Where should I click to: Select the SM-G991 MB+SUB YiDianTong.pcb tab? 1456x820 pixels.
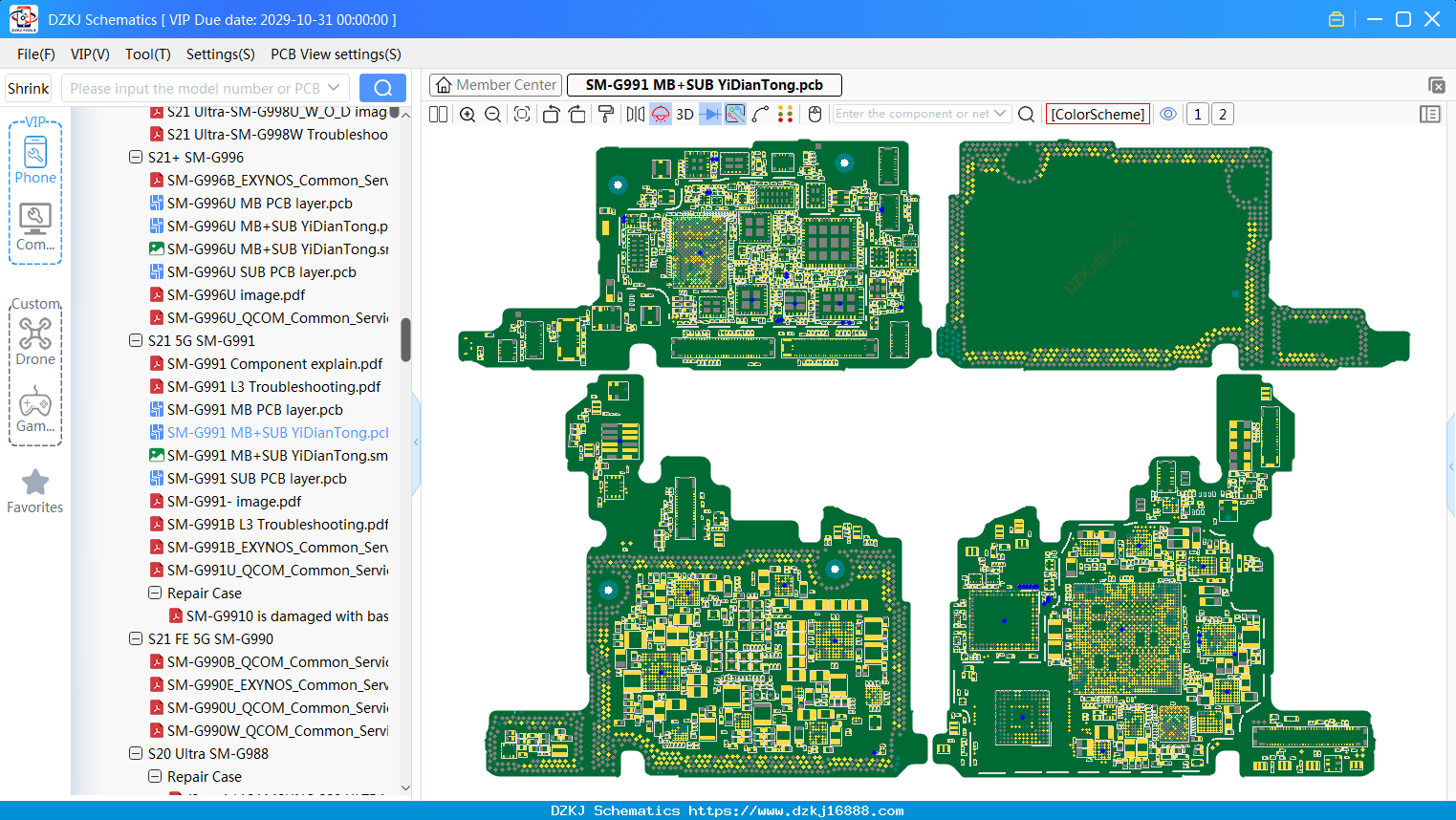(705, 85)
